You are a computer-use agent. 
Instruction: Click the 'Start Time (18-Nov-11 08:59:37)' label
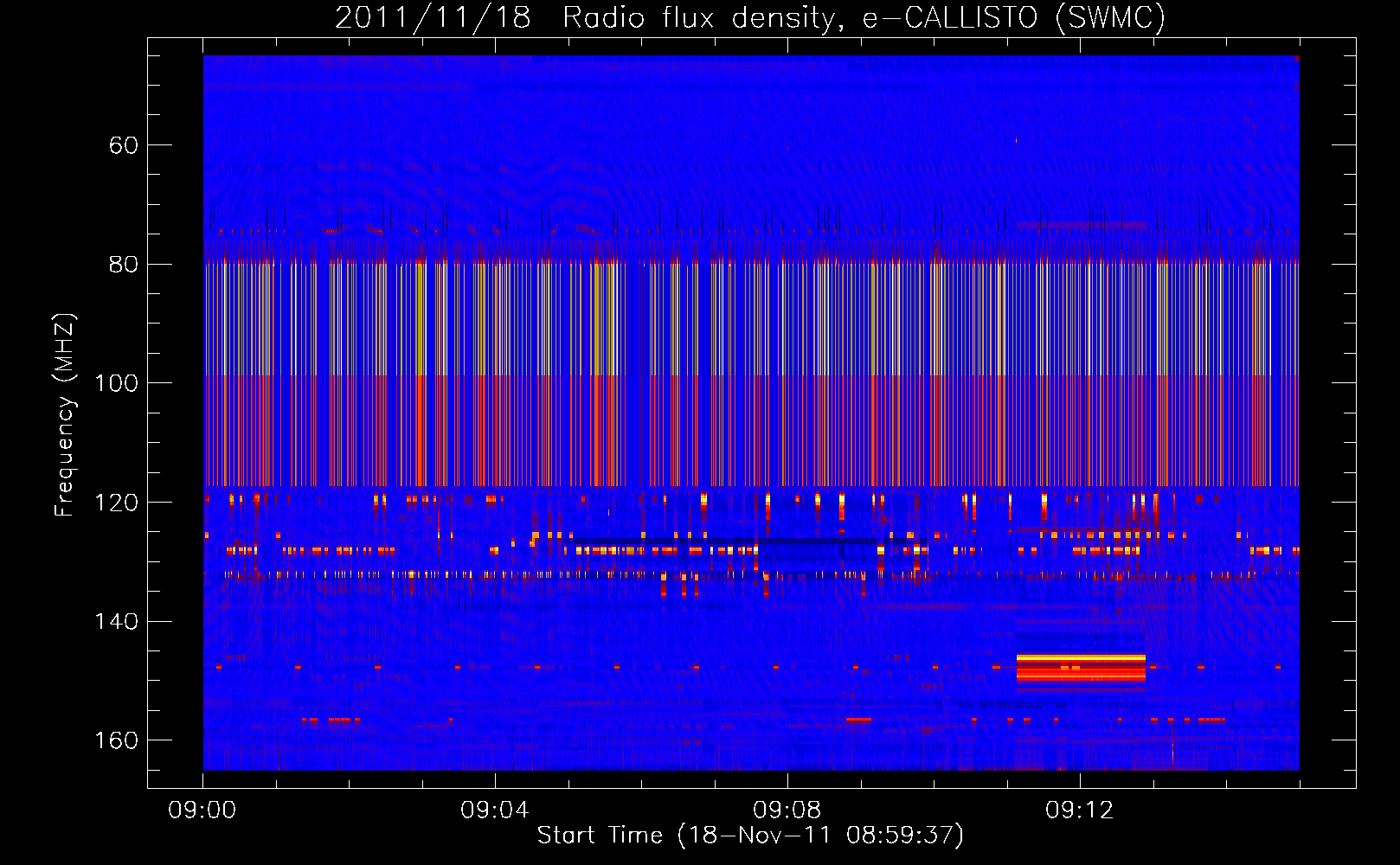coord(750,836)
